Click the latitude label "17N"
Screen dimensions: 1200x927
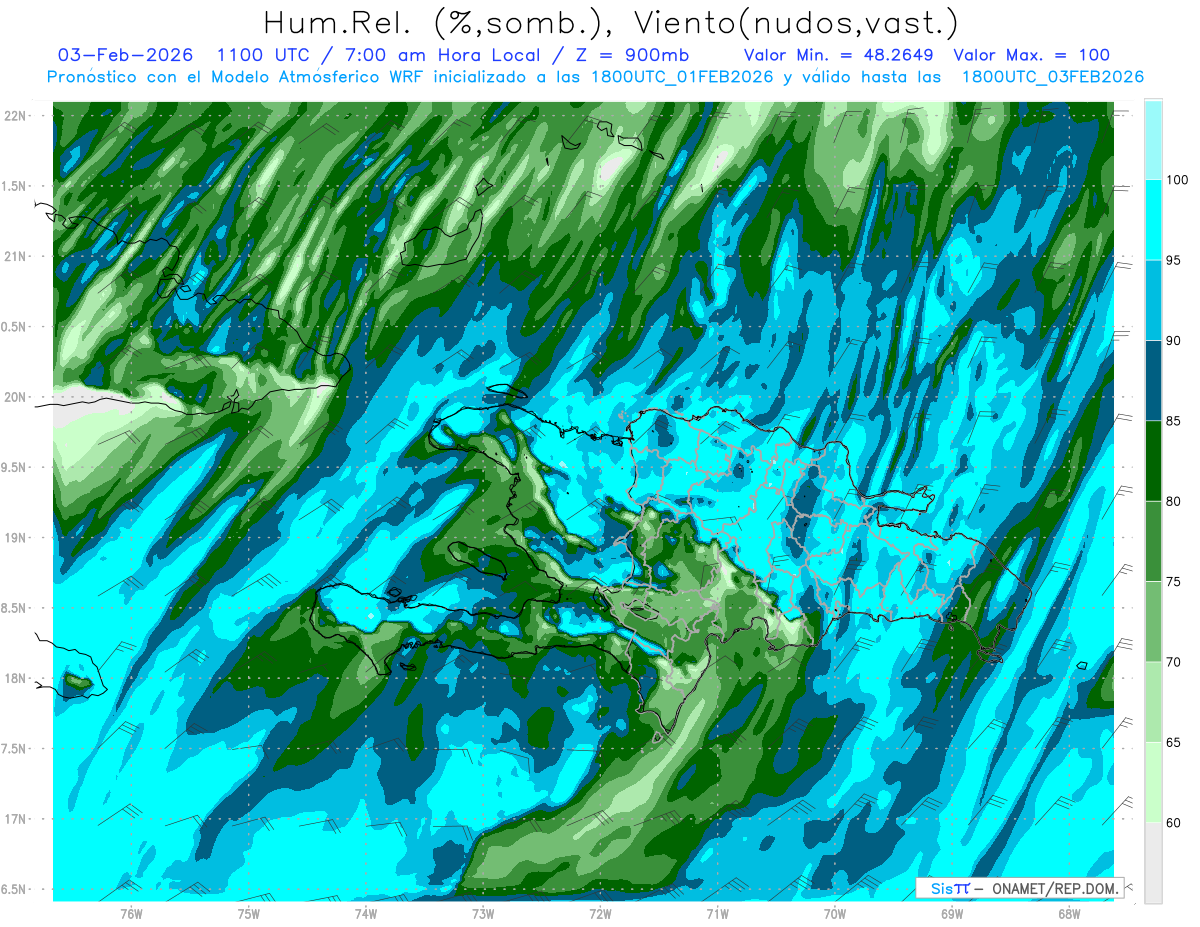point(15,819)
